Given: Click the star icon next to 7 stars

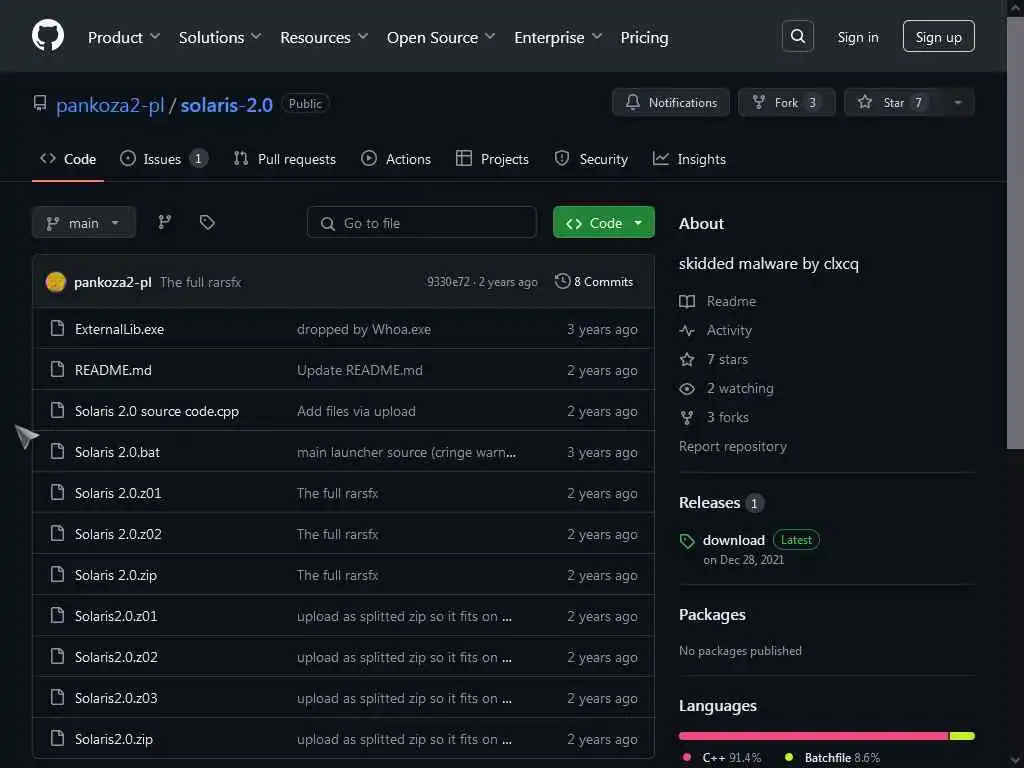Looking at the screenshot, I should click(x=687, y=359).
